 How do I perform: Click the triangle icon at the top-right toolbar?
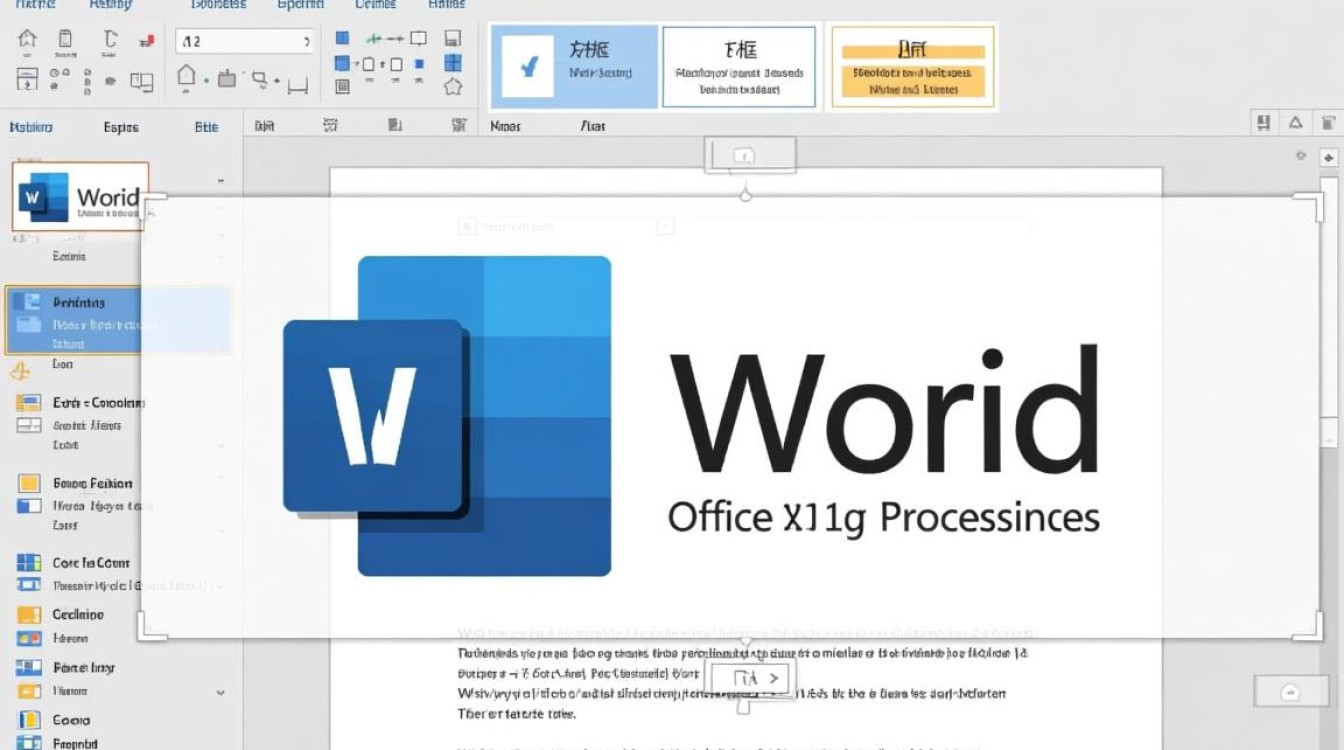coord(1296,123)
